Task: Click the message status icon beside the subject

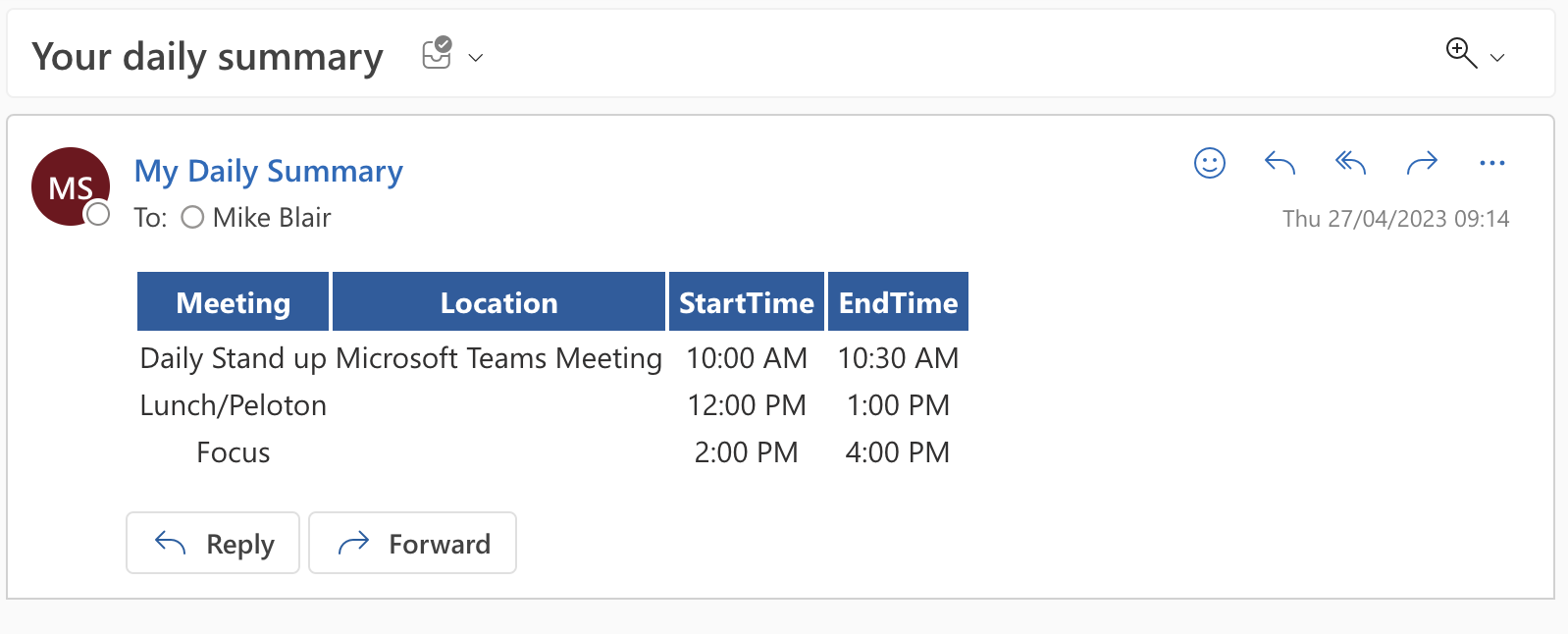Action: pos(436,54)
